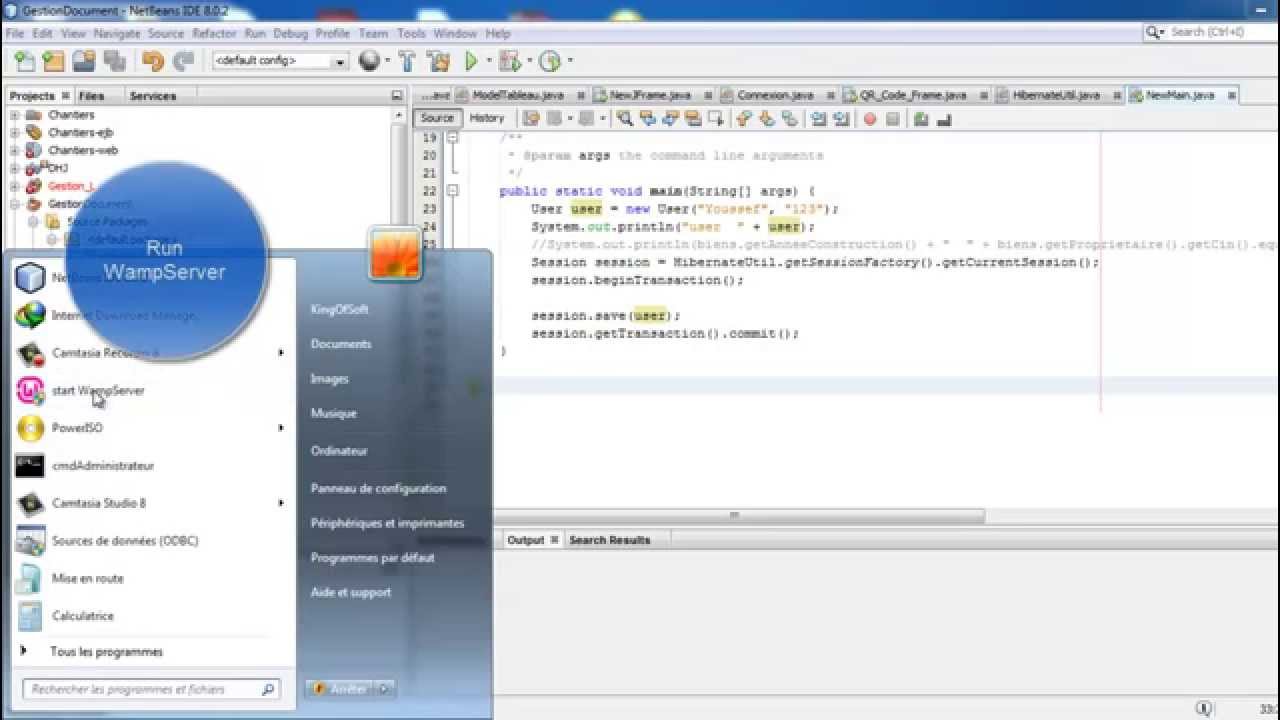Click the Comment editor toolbar icon
This screenshot has width=1280, height=720.
pyautogui.click(x=921, y=119)
